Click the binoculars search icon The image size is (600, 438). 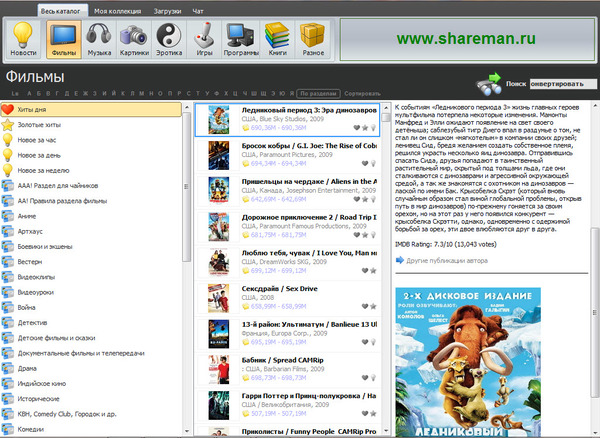[x=489, y=84]
